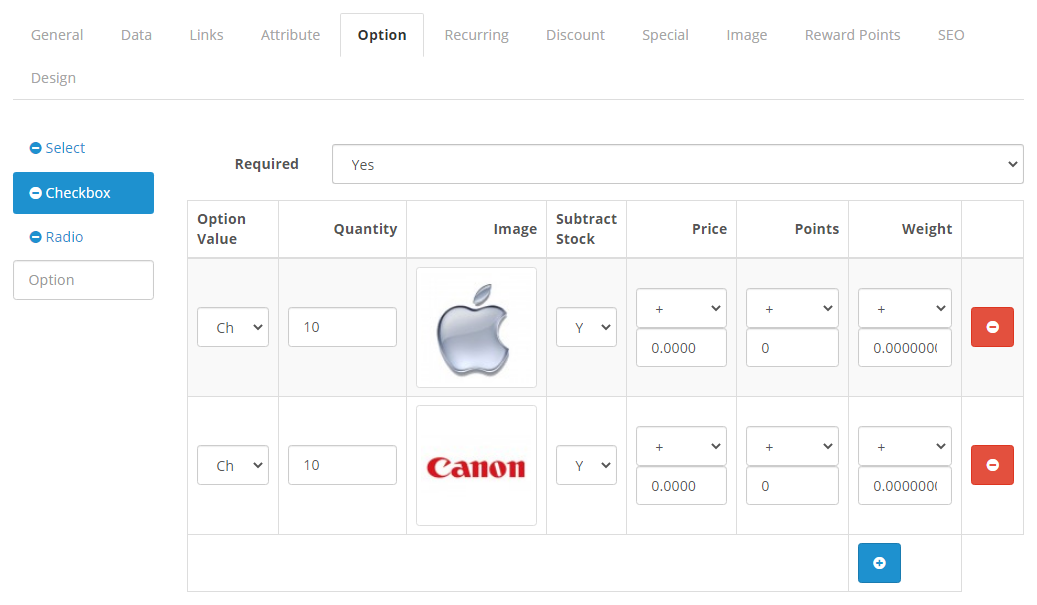Switch to the Data tab
1037x605 pixels.
136,35
